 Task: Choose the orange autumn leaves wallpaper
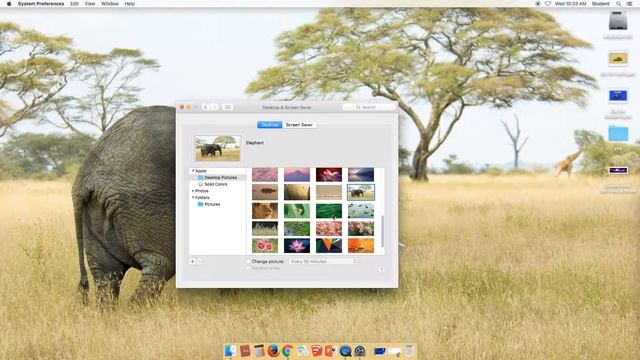361,246
